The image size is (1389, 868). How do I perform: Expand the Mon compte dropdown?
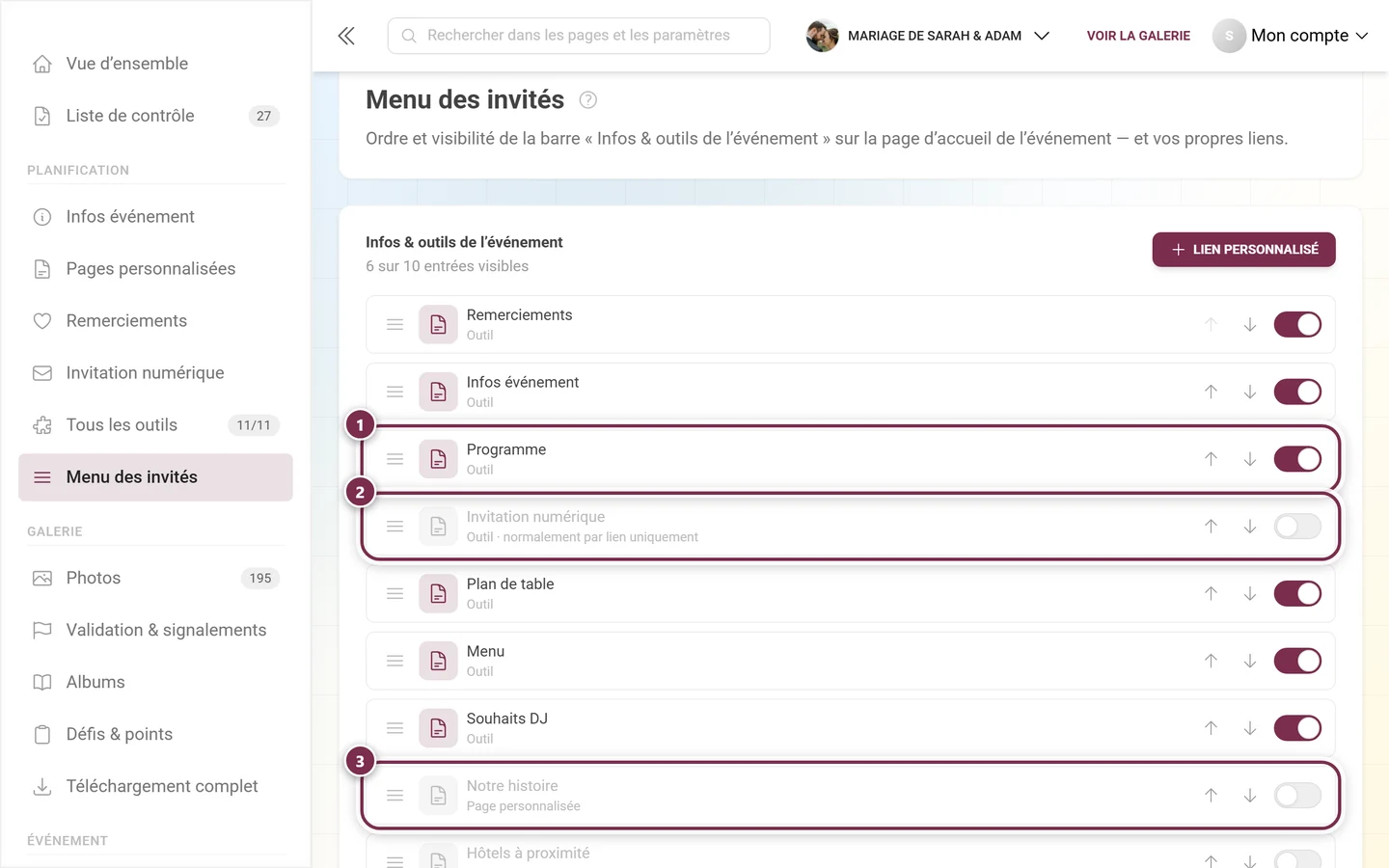point(1291,36)
